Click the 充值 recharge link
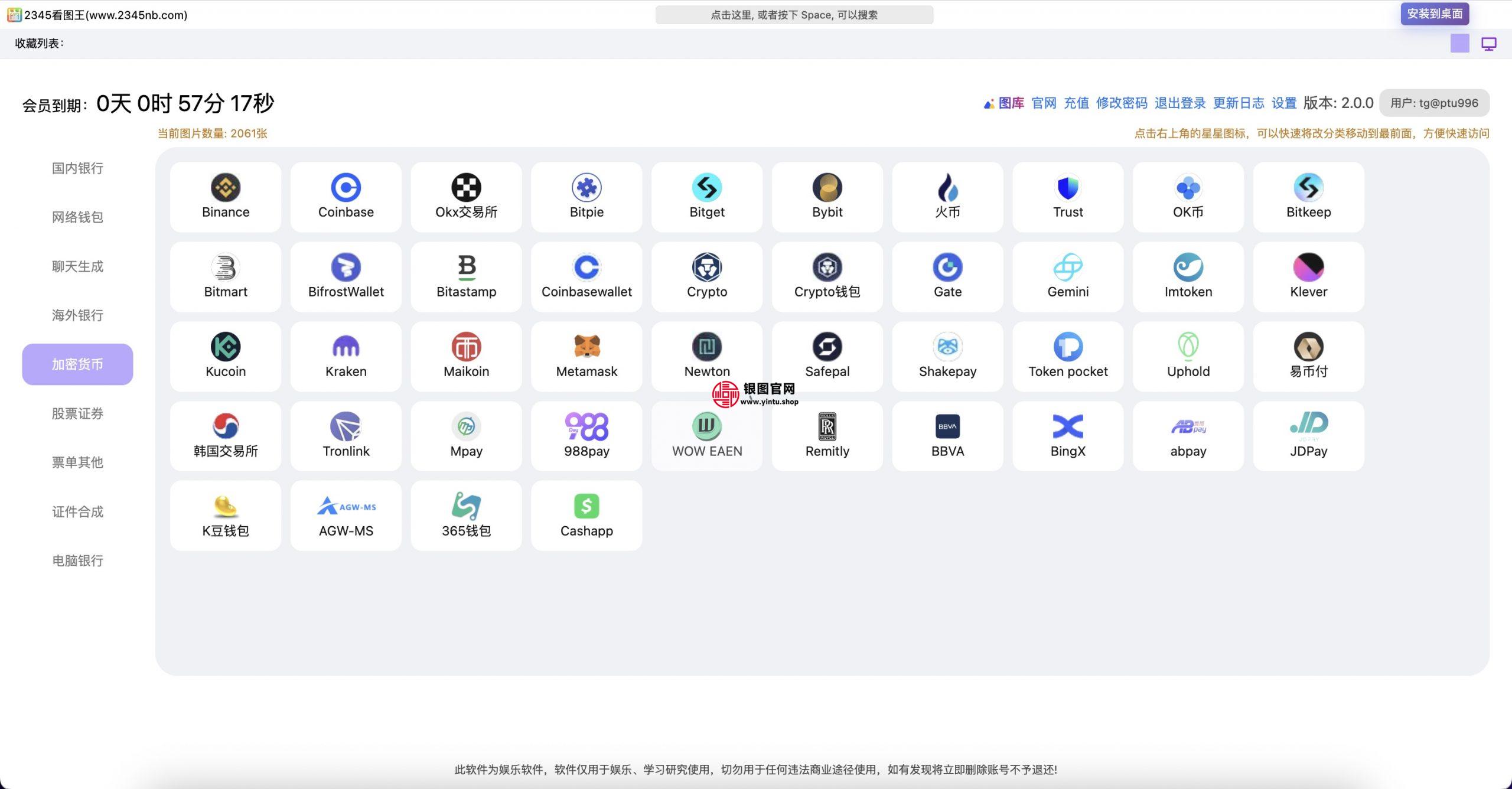1512x789 pixels. pyautogui.click(x=1076, y=103)
